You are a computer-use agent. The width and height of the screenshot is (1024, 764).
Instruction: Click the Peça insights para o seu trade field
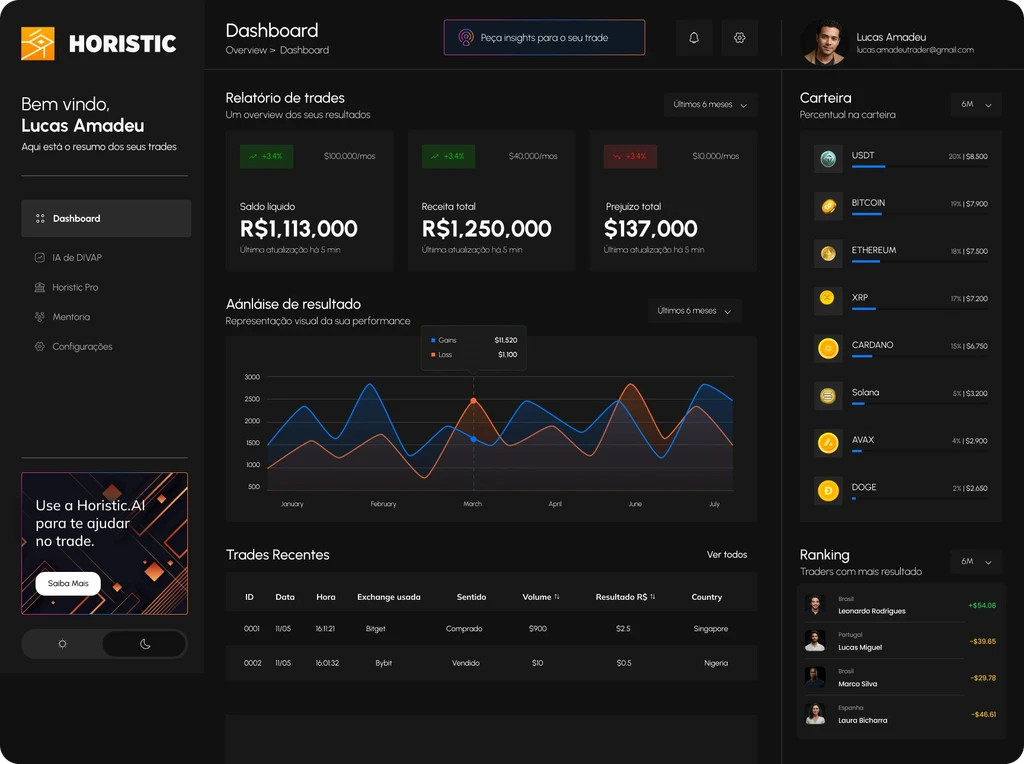(x=544, y=36)
